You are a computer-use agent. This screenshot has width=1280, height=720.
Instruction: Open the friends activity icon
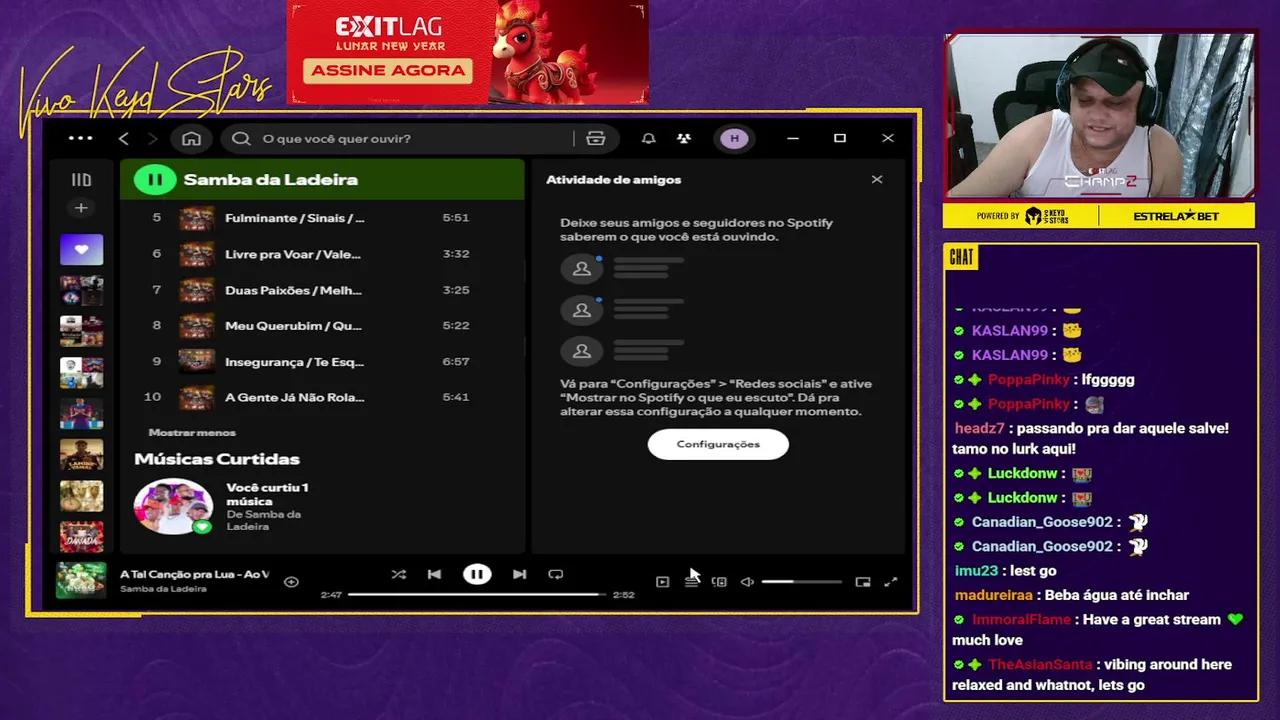pos(683,138)
